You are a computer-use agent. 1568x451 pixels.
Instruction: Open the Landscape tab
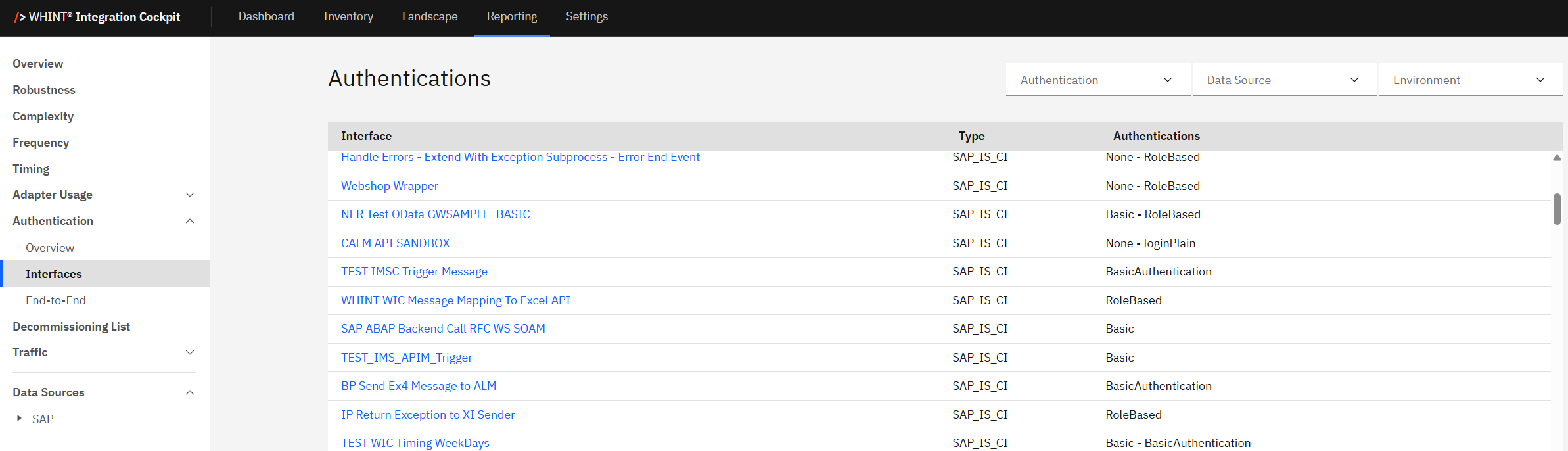pos(430,17)
